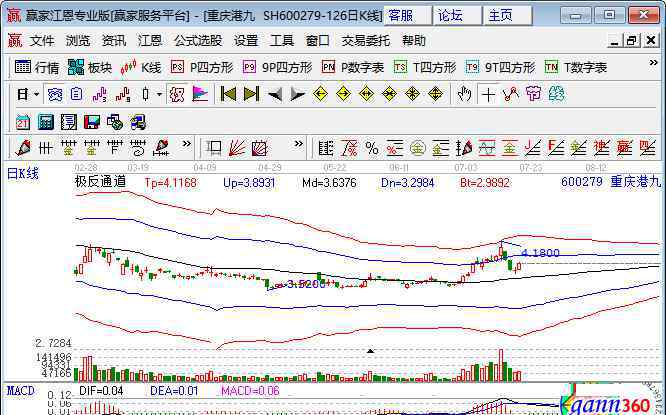The image size is (666, 415).
Task: Click the yellow diamond horizontal-compress icon
Action: click(389, 94)
